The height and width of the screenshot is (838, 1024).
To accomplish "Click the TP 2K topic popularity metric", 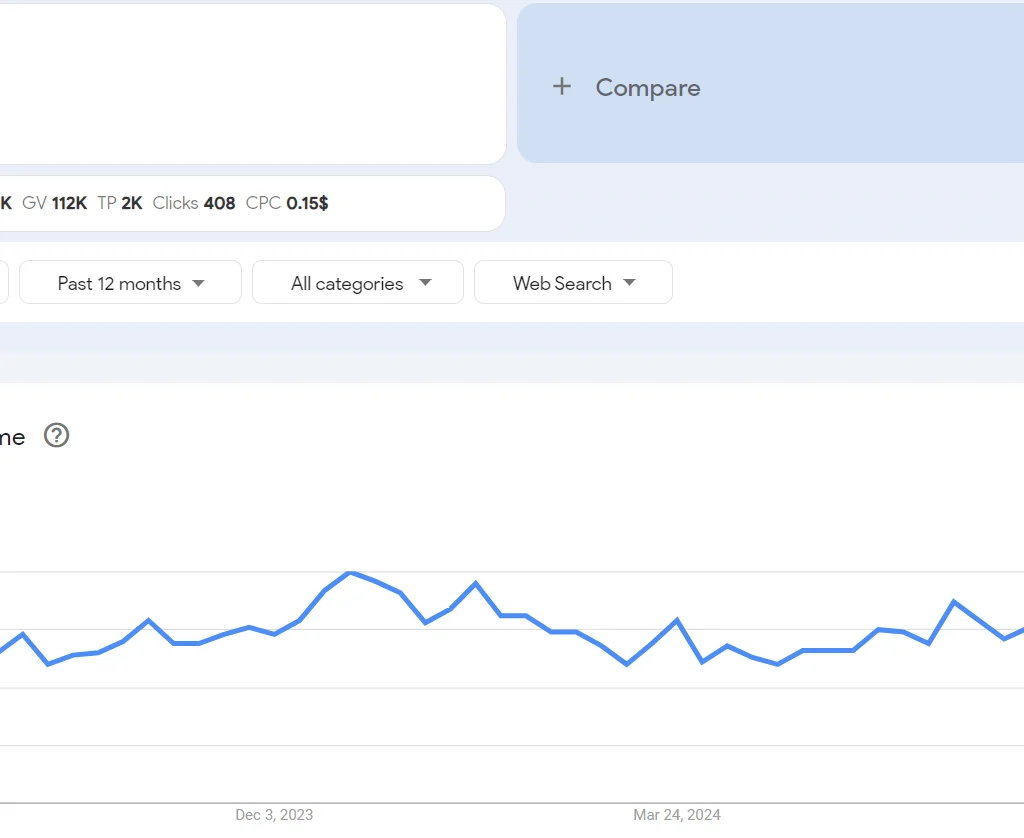I will click(x=120, y=203).
